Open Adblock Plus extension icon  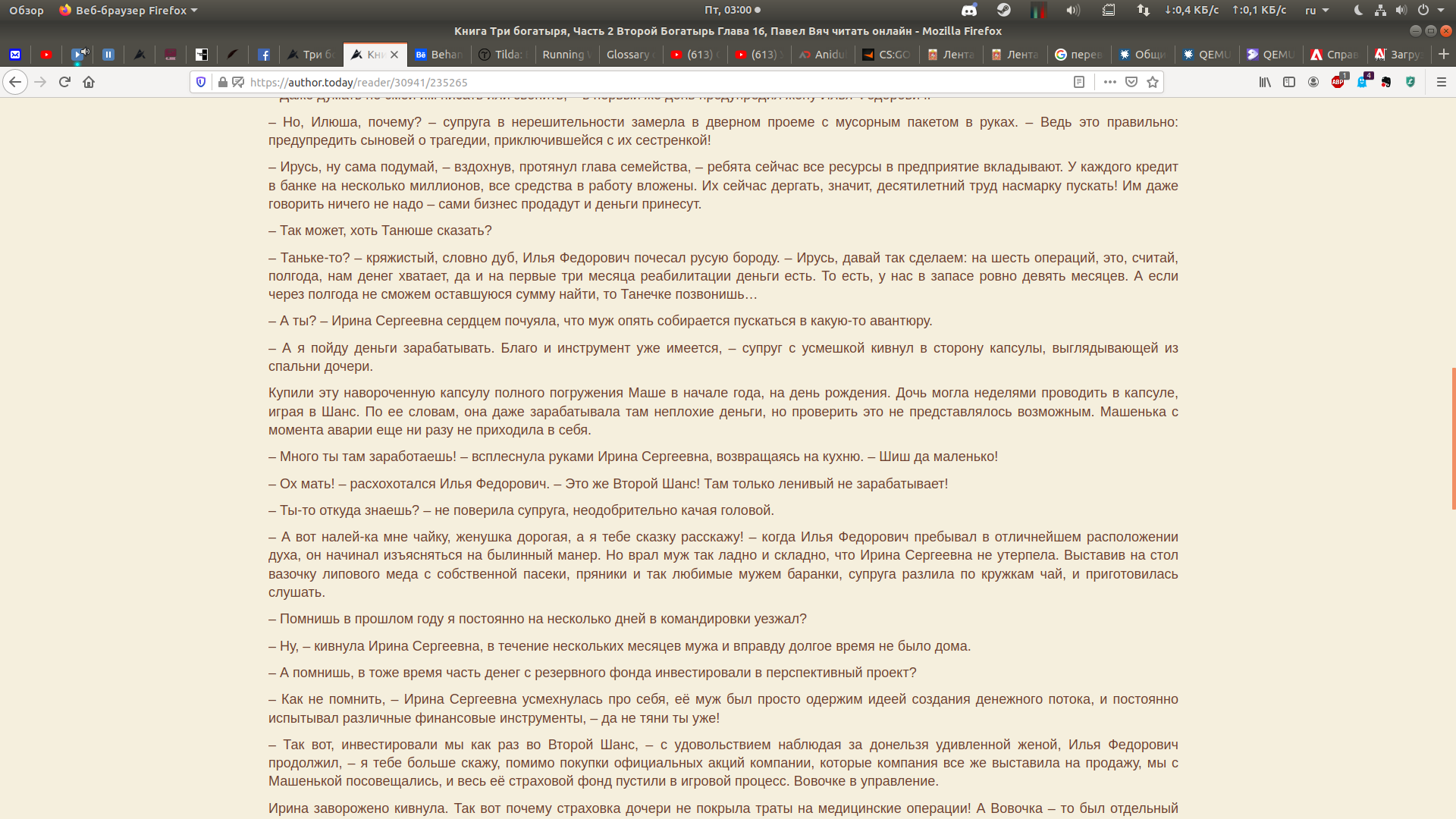tap(1338, 82)
